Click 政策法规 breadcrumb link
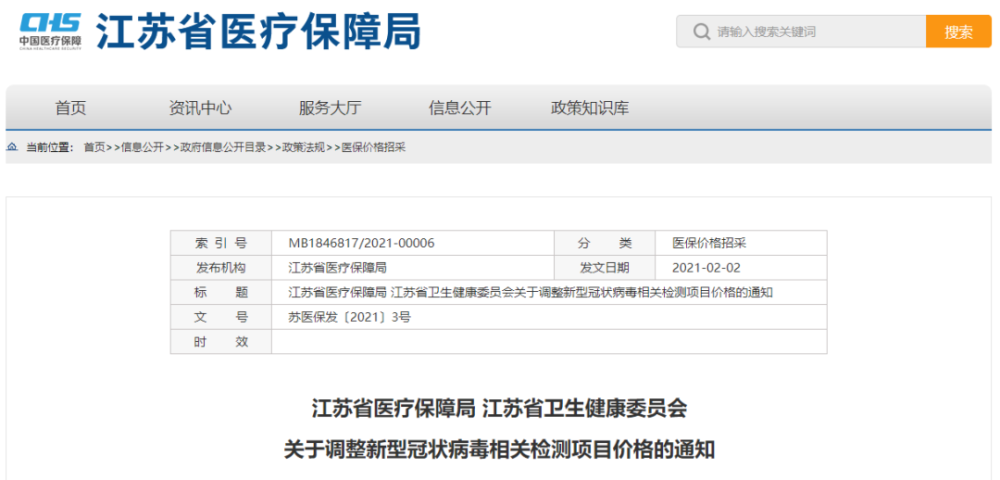 pos(304,147)
